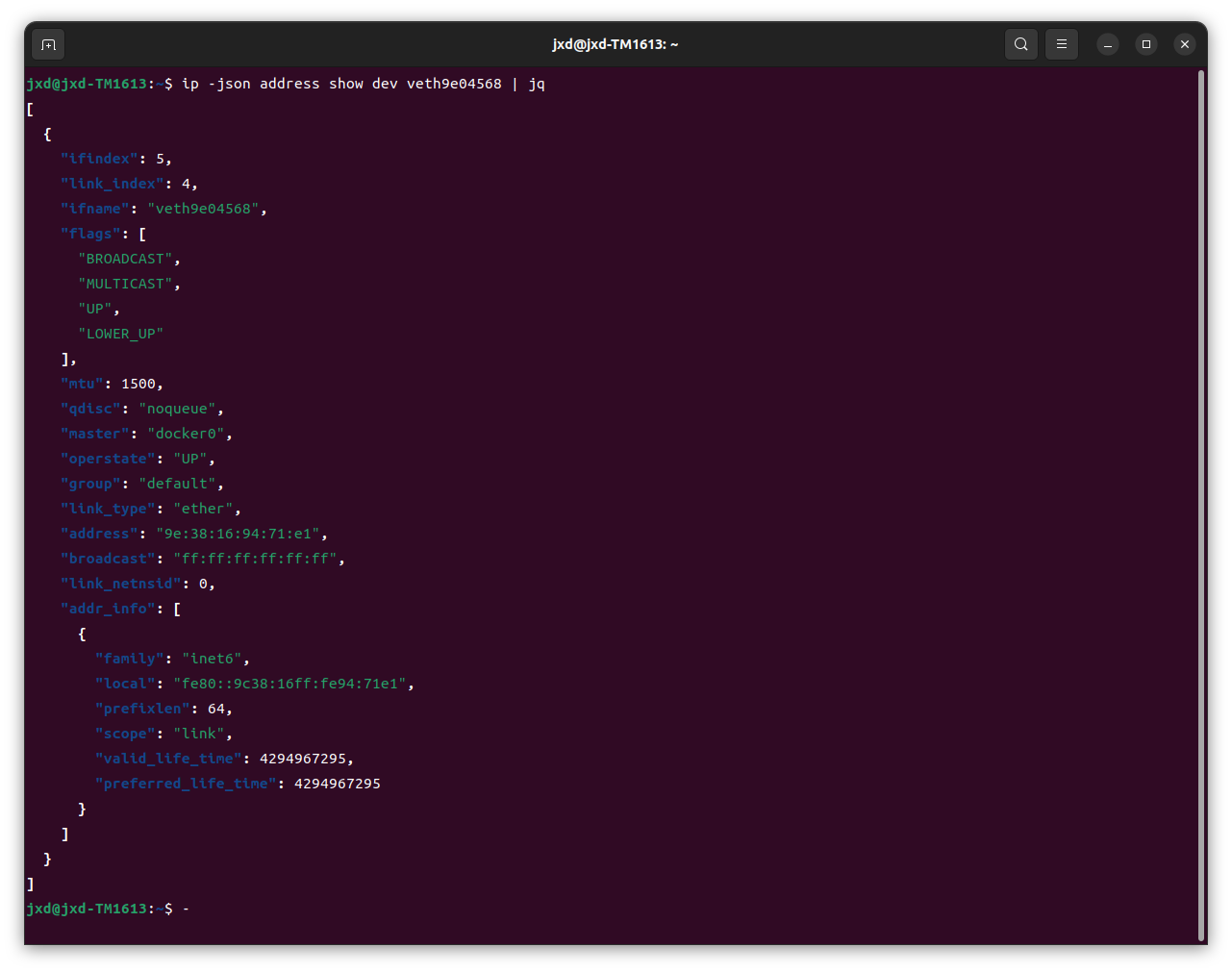The image size is (1232, 972).
Task: Click the "valid_life_time" key
Action: point(168,759)
